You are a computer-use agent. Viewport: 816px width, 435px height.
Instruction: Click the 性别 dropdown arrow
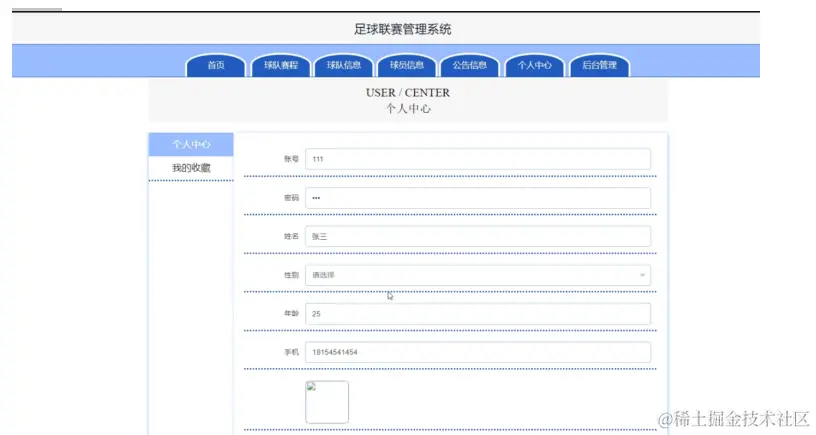pos(642,275)
